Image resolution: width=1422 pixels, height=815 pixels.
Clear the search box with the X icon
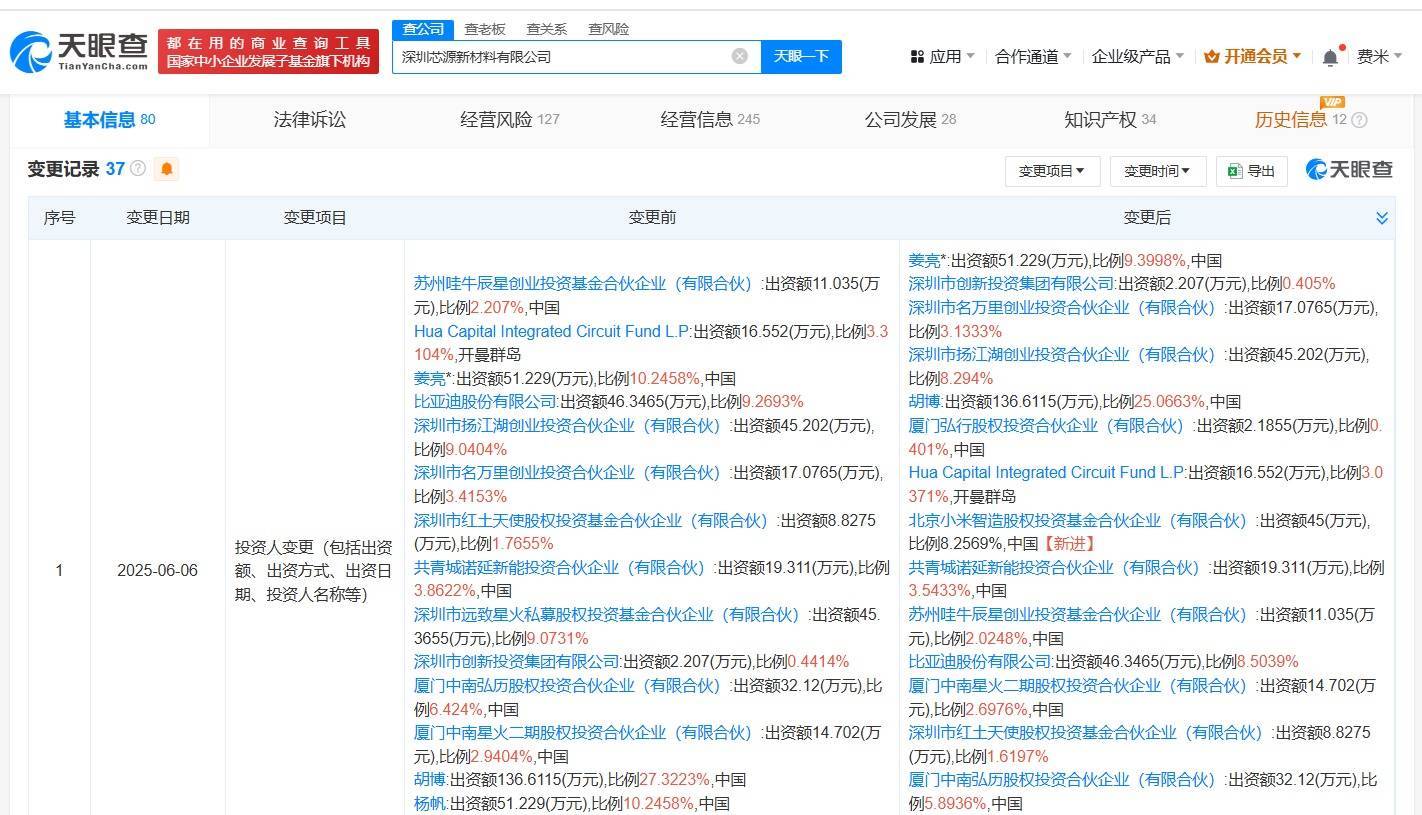click(740, 56)
